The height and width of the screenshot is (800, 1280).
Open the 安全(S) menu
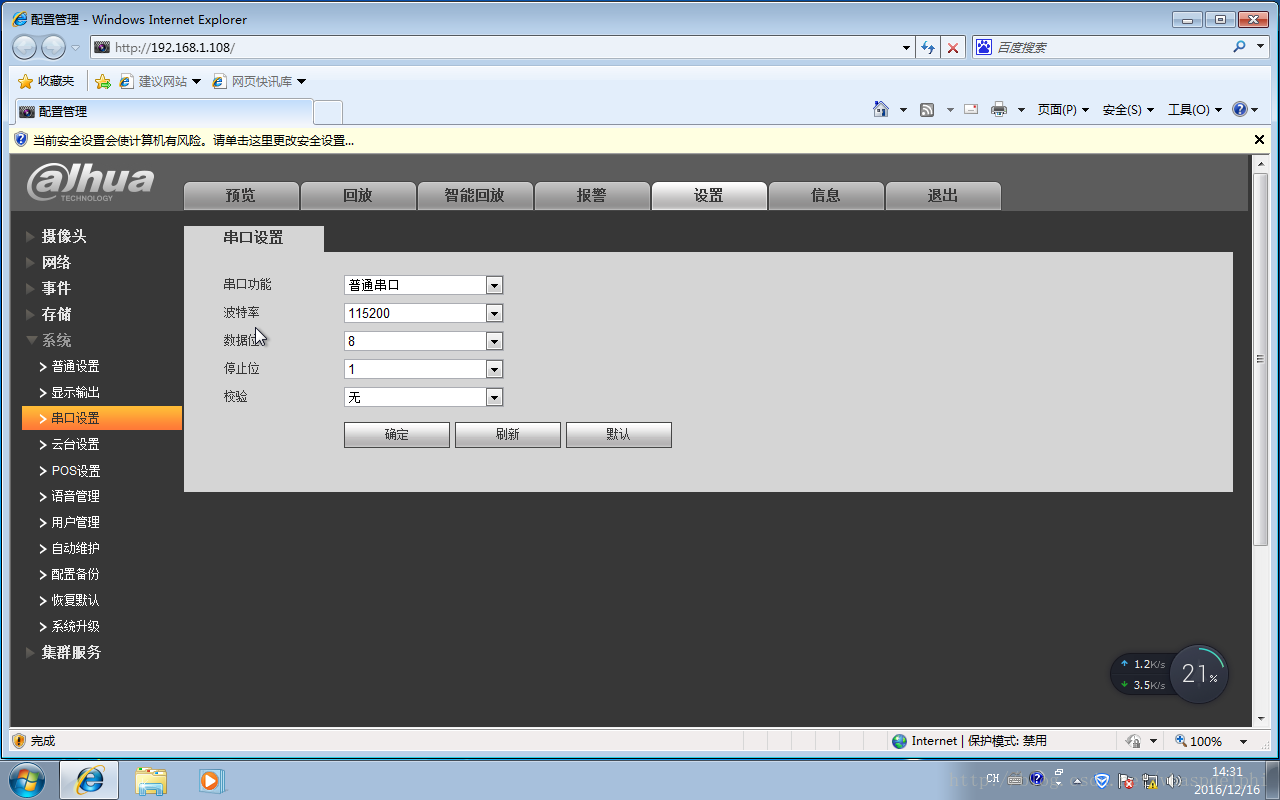tap(1128, 110)
